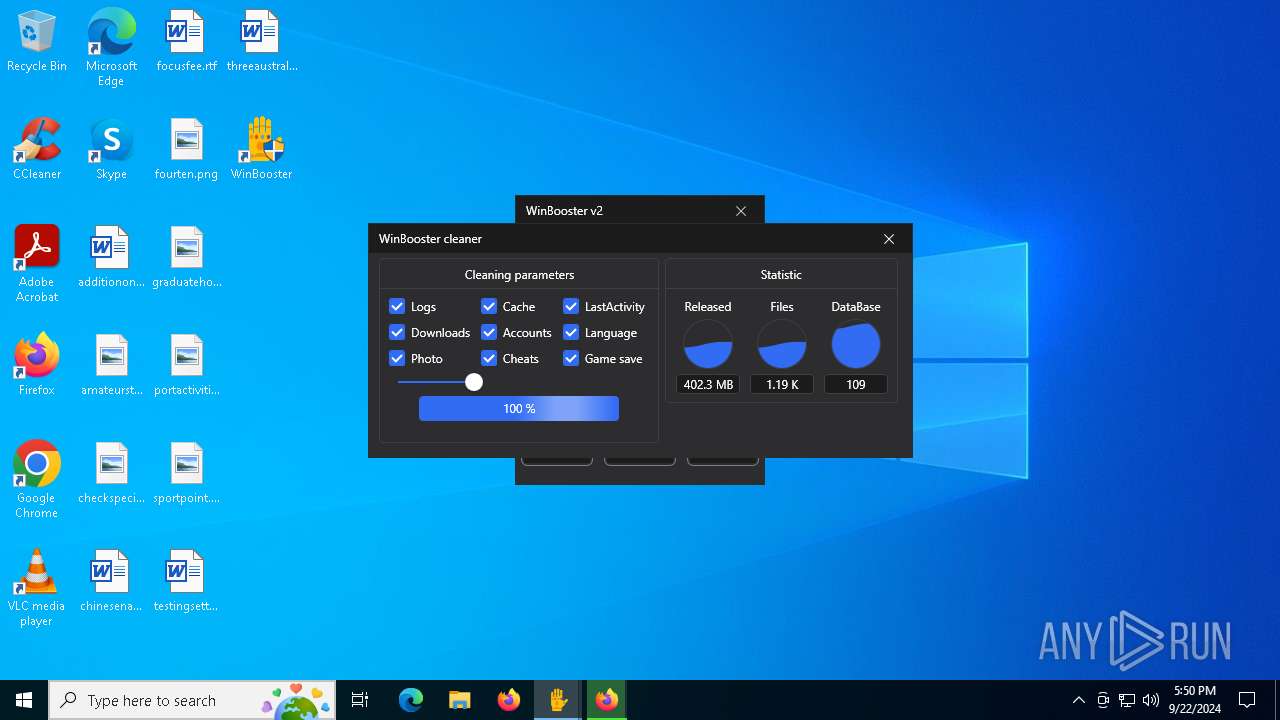Close the WinBooster cleaner window
The height and width of the screenshot is (720, 1280).
[889, 239]
